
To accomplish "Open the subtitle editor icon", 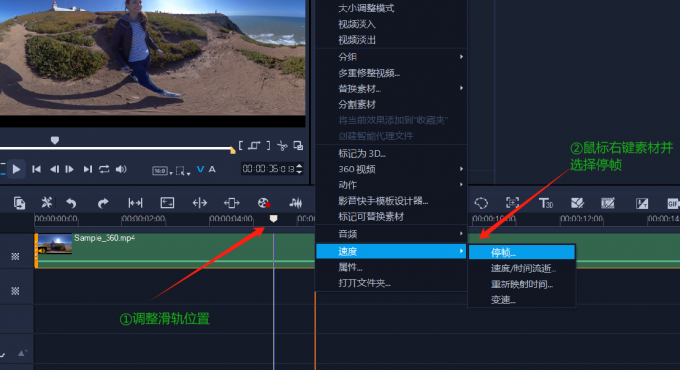I will [x=642, y=203].
